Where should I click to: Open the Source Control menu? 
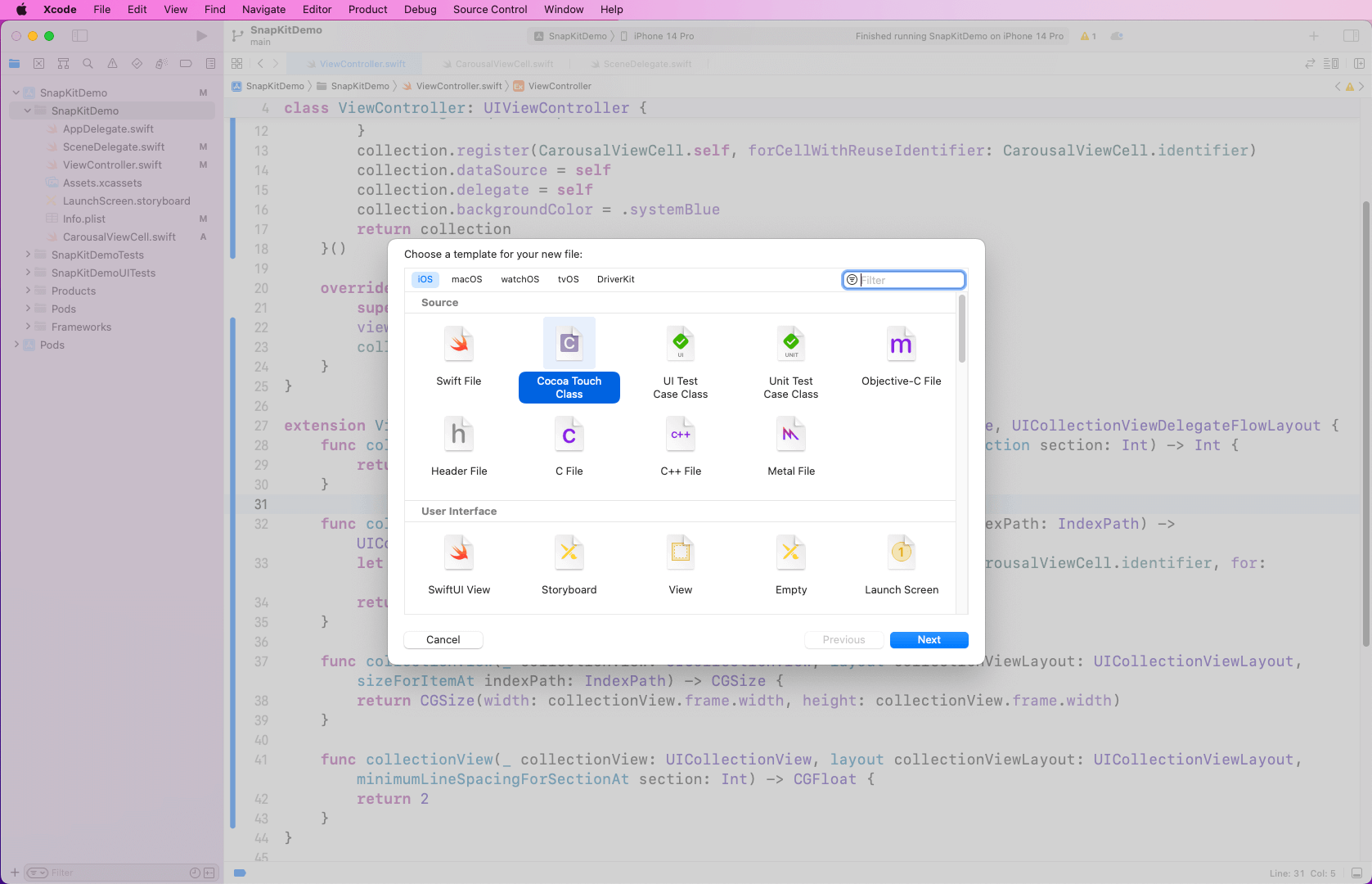489,10
